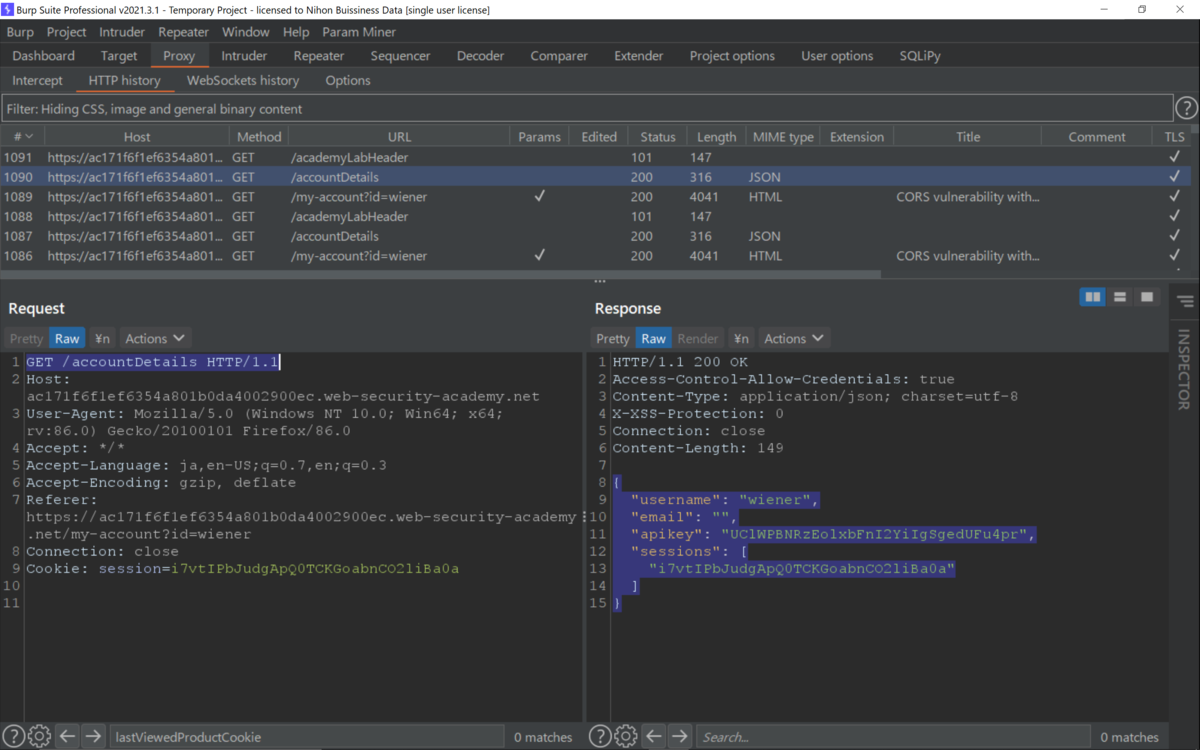The width and height of the screenshot is (1200, 750).
Task: Click the Request search input field
Action: coord(306,737)
